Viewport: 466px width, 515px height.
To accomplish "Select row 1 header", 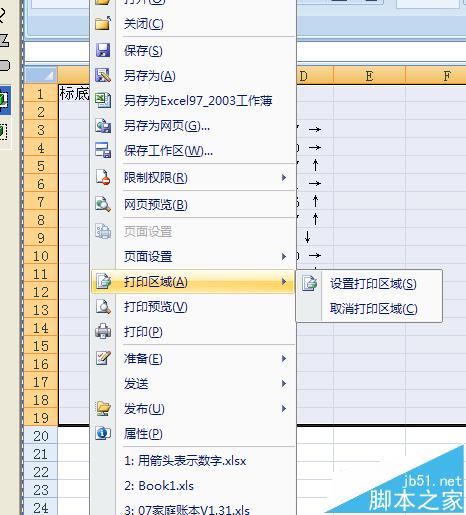I will click(41, 94).
